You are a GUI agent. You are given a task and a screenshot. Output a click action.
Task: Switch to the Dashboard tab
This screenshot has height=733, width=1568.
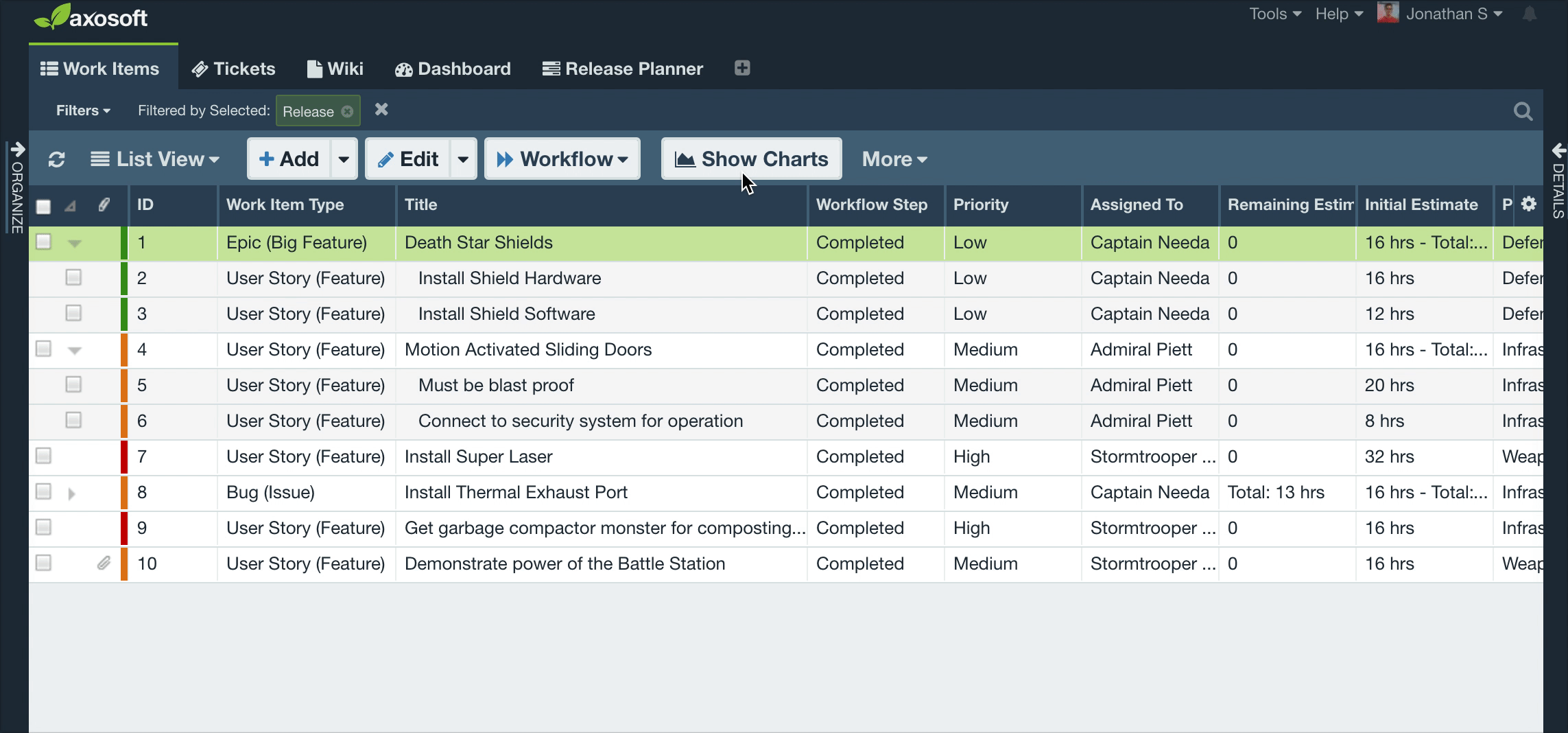click(453, 69)
